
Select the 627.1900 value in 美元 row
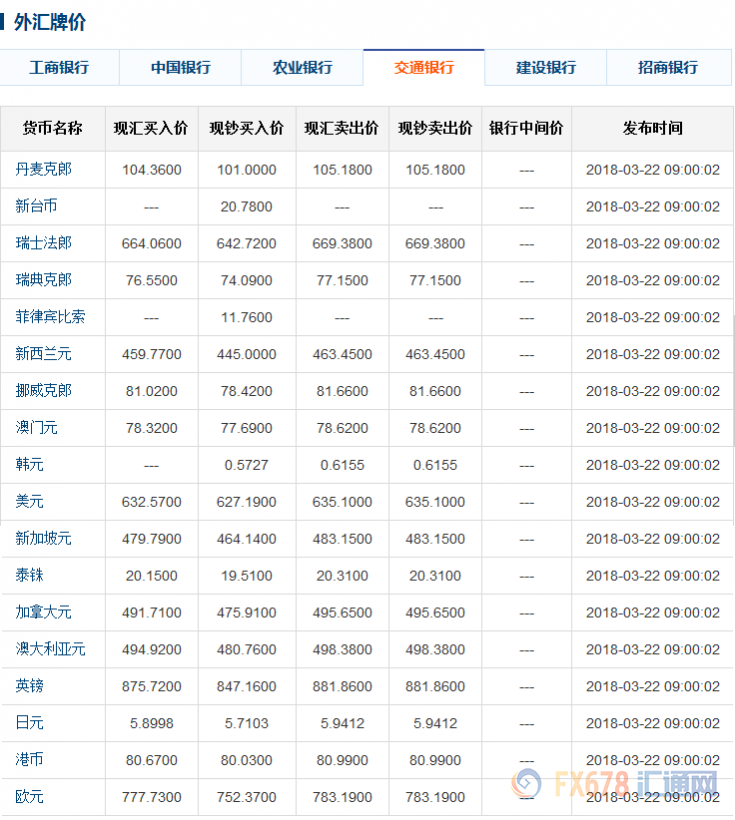pyautogui.click(x=246, y=502)
